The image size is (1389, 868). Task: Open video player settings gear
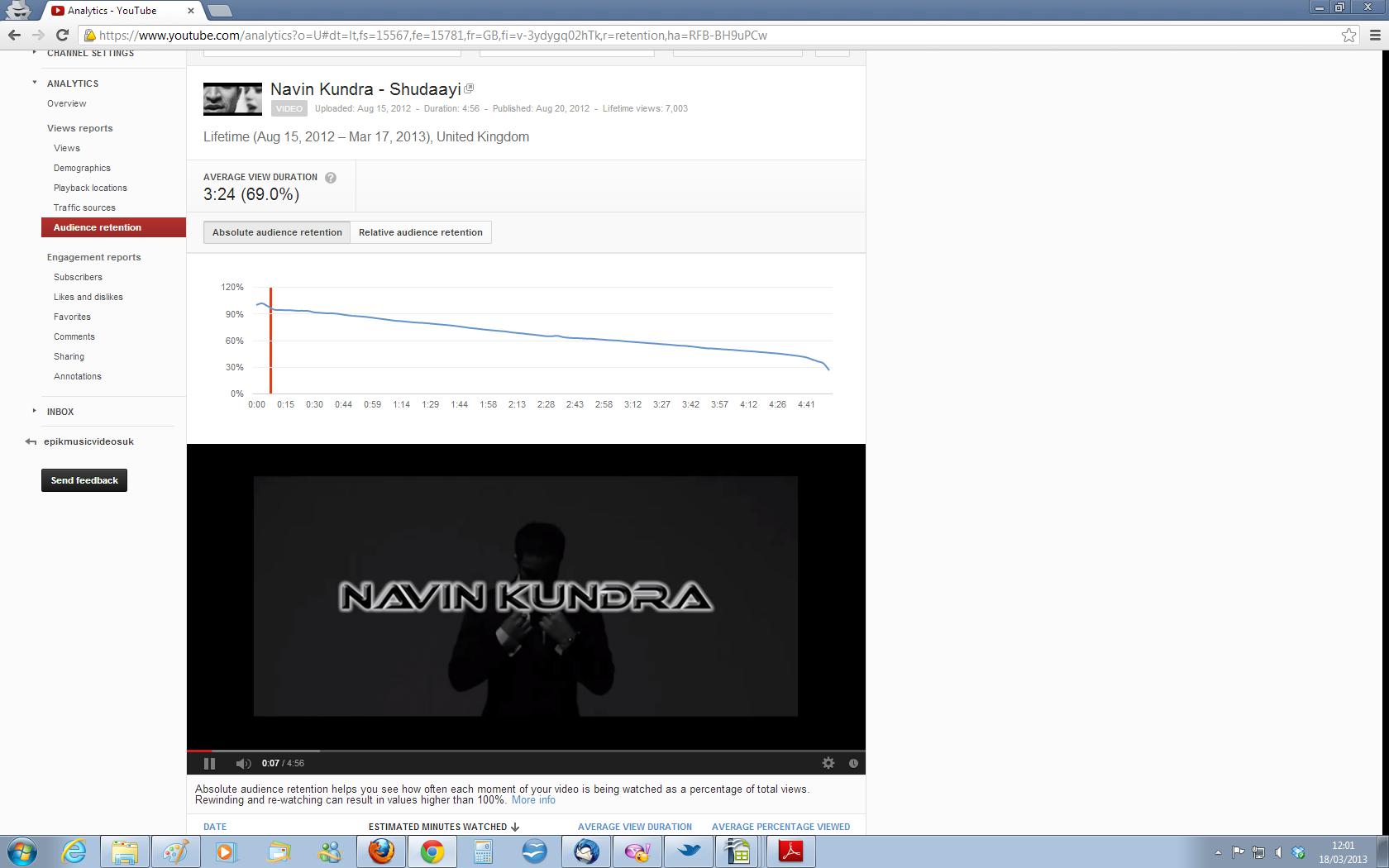tap(828, 763)
